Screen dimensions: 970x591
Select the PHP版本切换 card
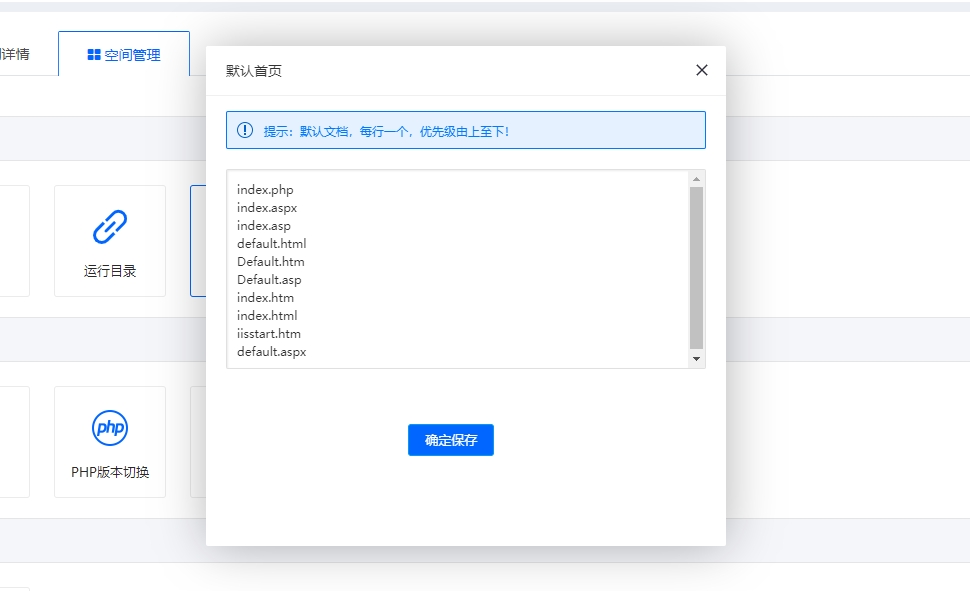pos(110,441)
